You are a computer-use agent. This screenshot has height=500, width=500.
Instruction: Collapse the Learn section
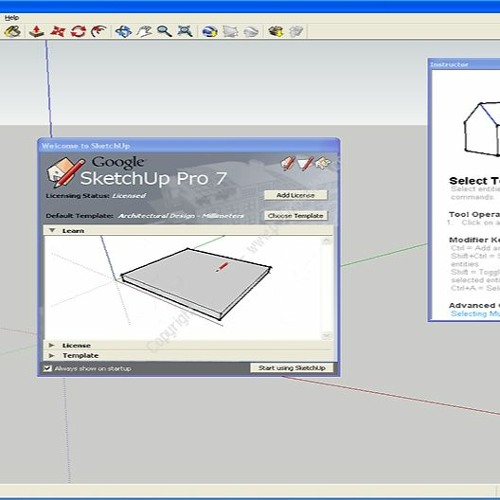(52, 230)
